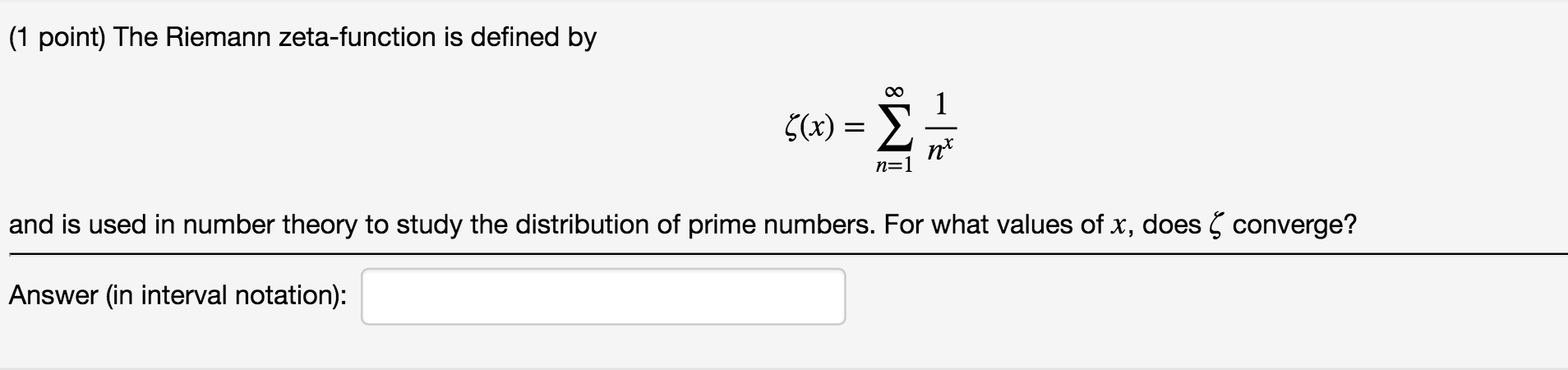This screenshot has width=1568, height=370.
Task: Click the ζ(x) left side of the equation
Action: click(x=810, y=127)
